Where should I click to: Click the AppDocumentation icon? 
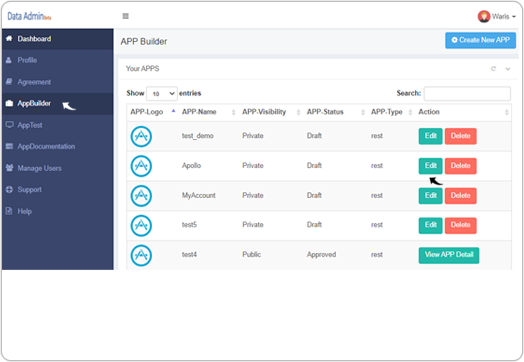point(9,146)
